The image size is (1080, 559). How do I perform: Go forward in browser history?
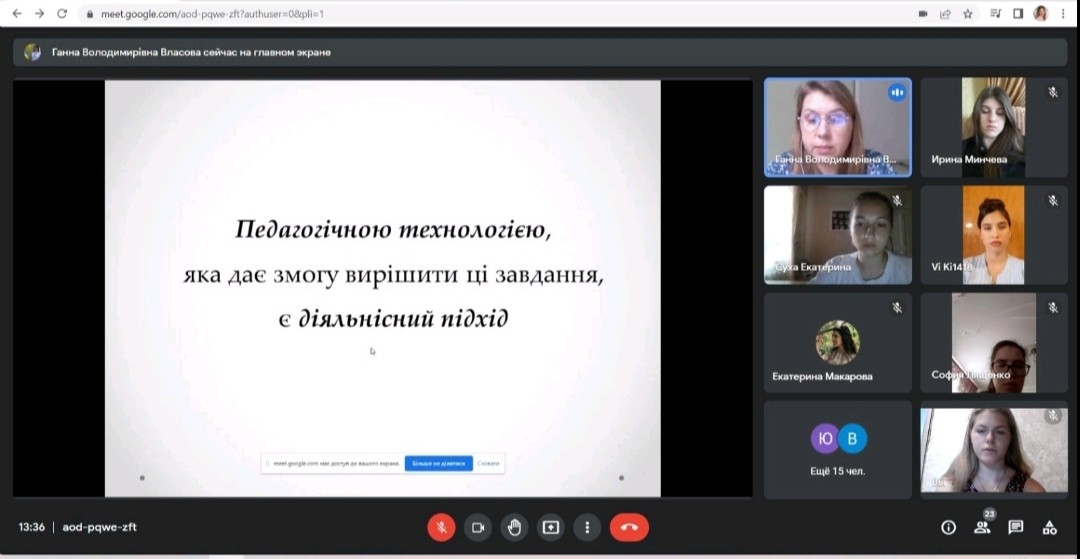coord(39,14)
